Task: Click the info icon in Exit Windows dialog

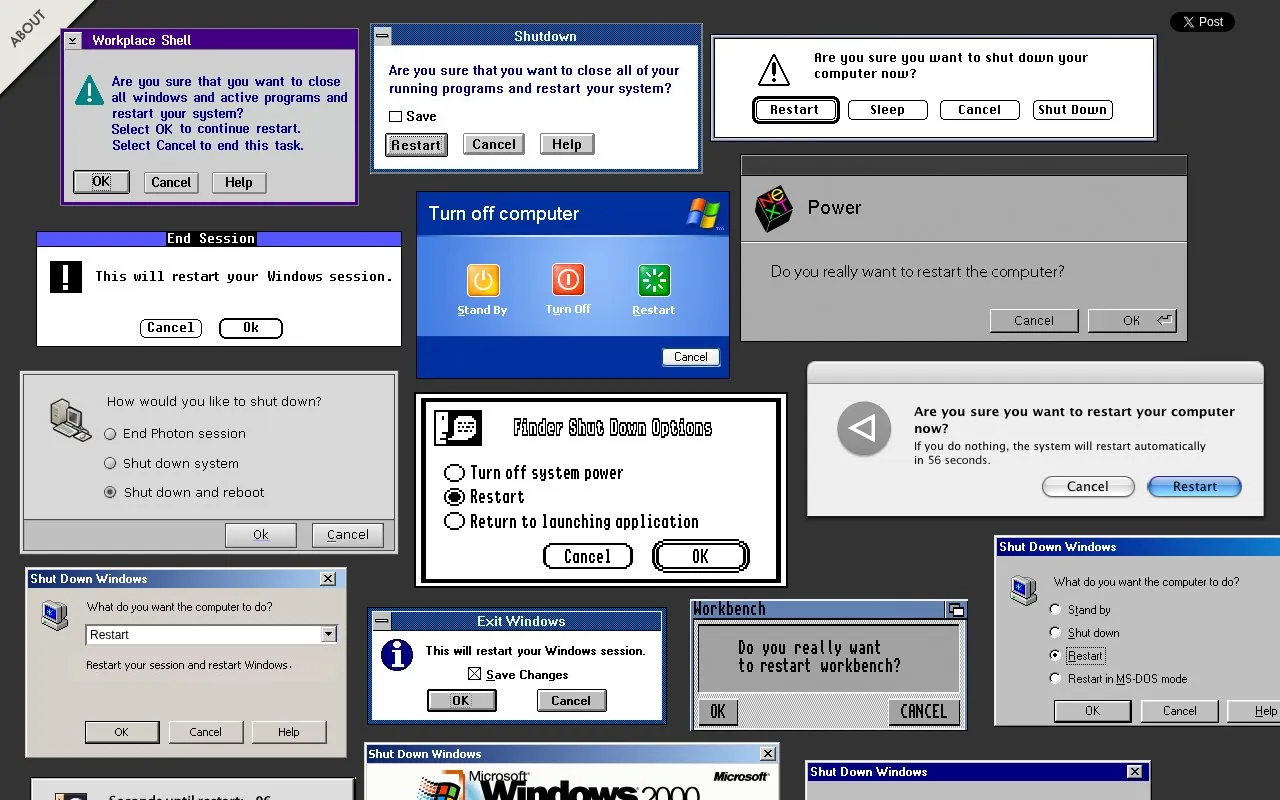Action: (x=397, y=655)
